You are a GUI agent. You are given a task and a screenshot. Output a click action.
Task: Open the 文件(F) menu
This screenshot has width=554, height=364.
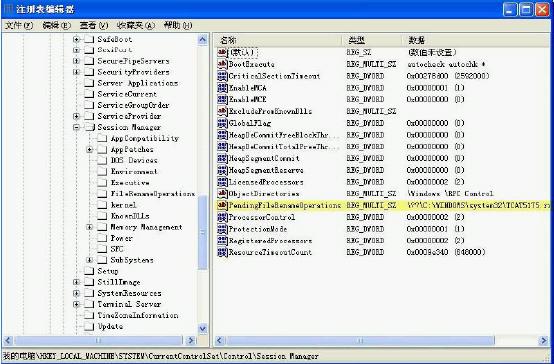19,25
